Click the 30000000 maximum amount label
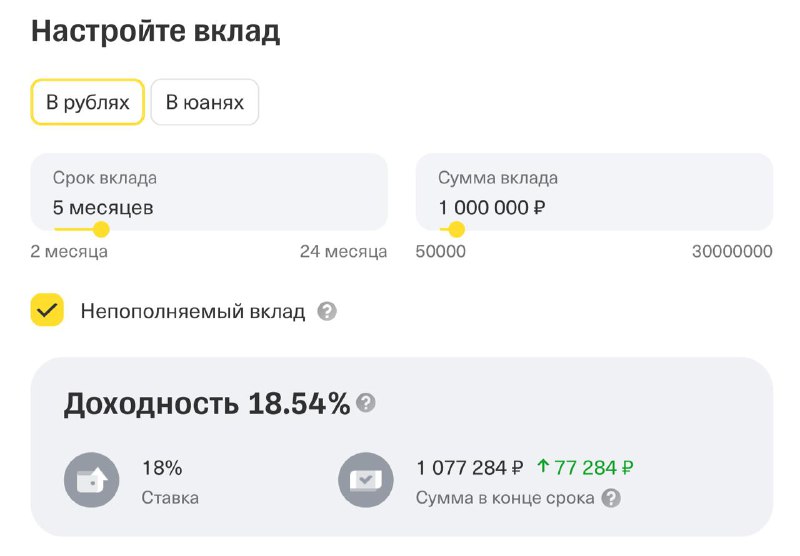This screenshot has height=556, width=800. click(732, 251)
